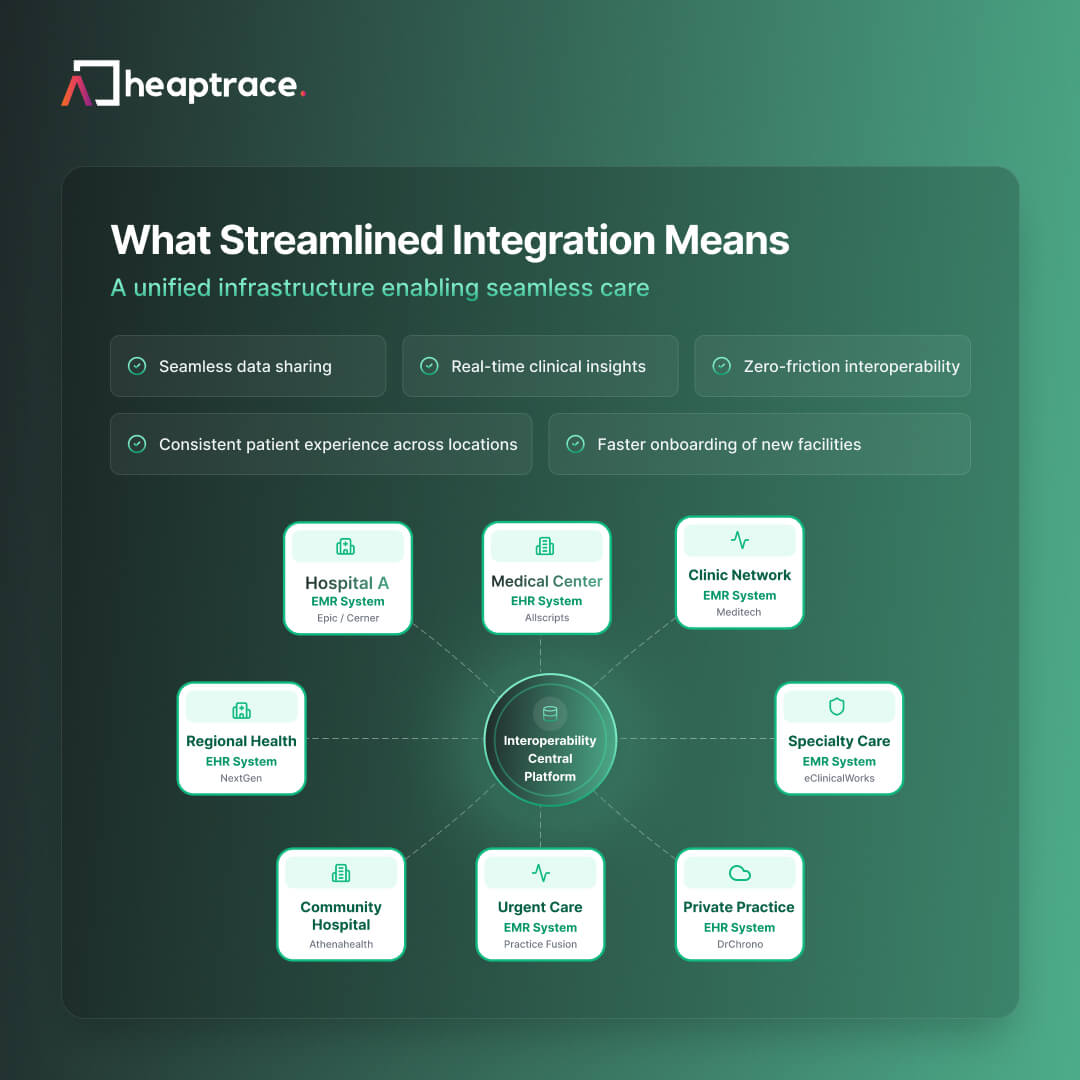Viewport: 1080px width, 1080px height.
Task: Click the database icon in central platform circle
Action: [x=550, y=713]
